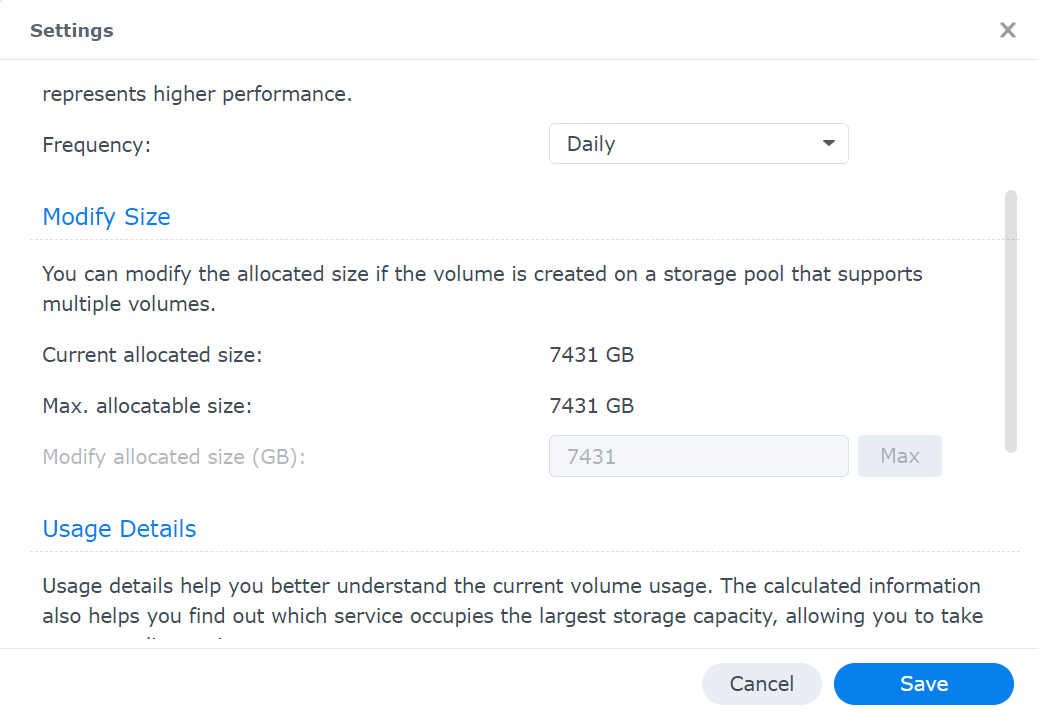Click the Modify Size description paragraph
Screen dimensions: 1040x727
482,289
